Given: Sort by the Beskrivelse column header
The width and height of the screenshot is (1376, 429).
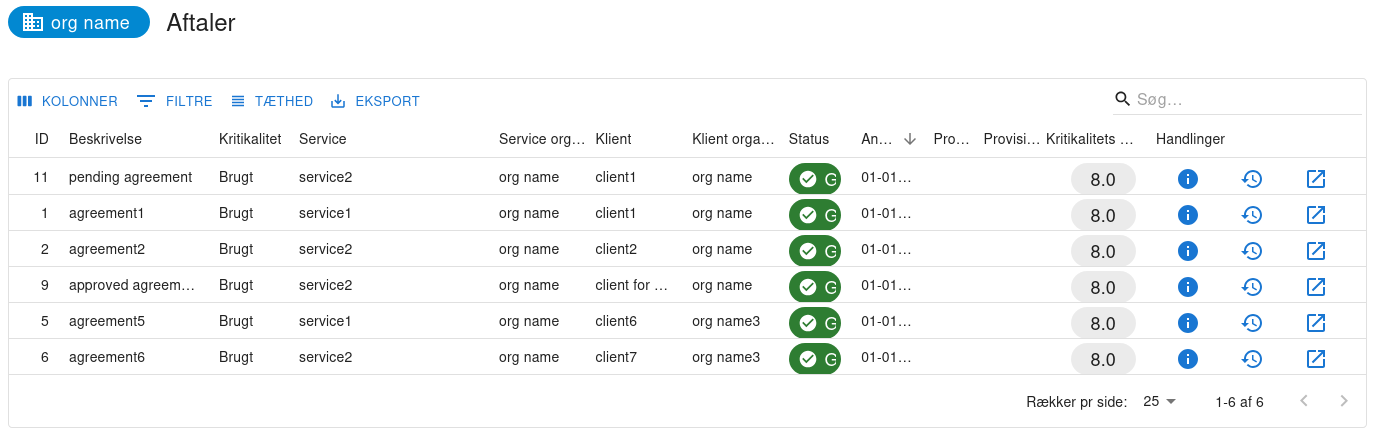Looking at the screenshot, I should pyautogui.click(x=105, y=139).
